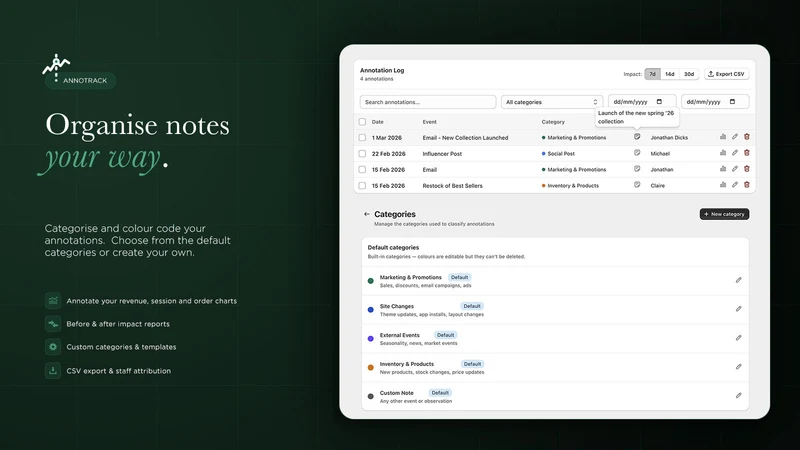Open impact chart for 15 Feb Email row
Viewport: 800px width, 450px height.
[x=723, y=169]
